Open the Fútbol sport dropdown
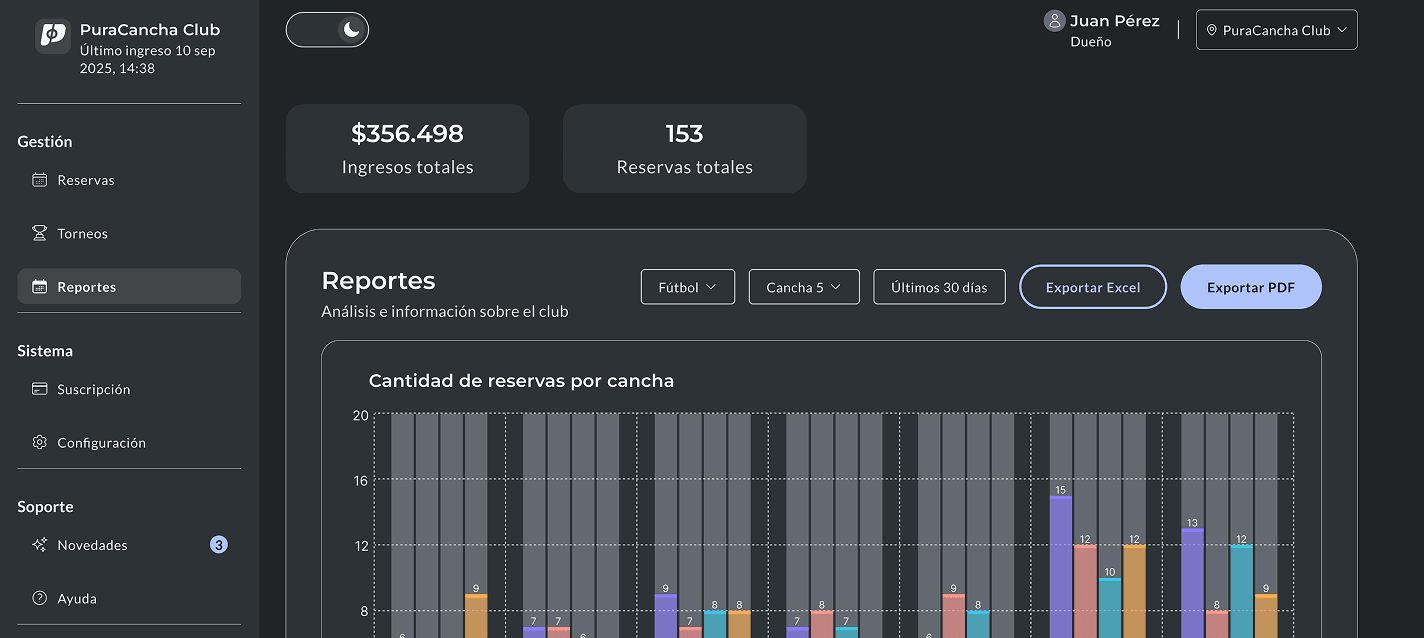Viewport: 1424px width, 638px height. coord(688,287)
